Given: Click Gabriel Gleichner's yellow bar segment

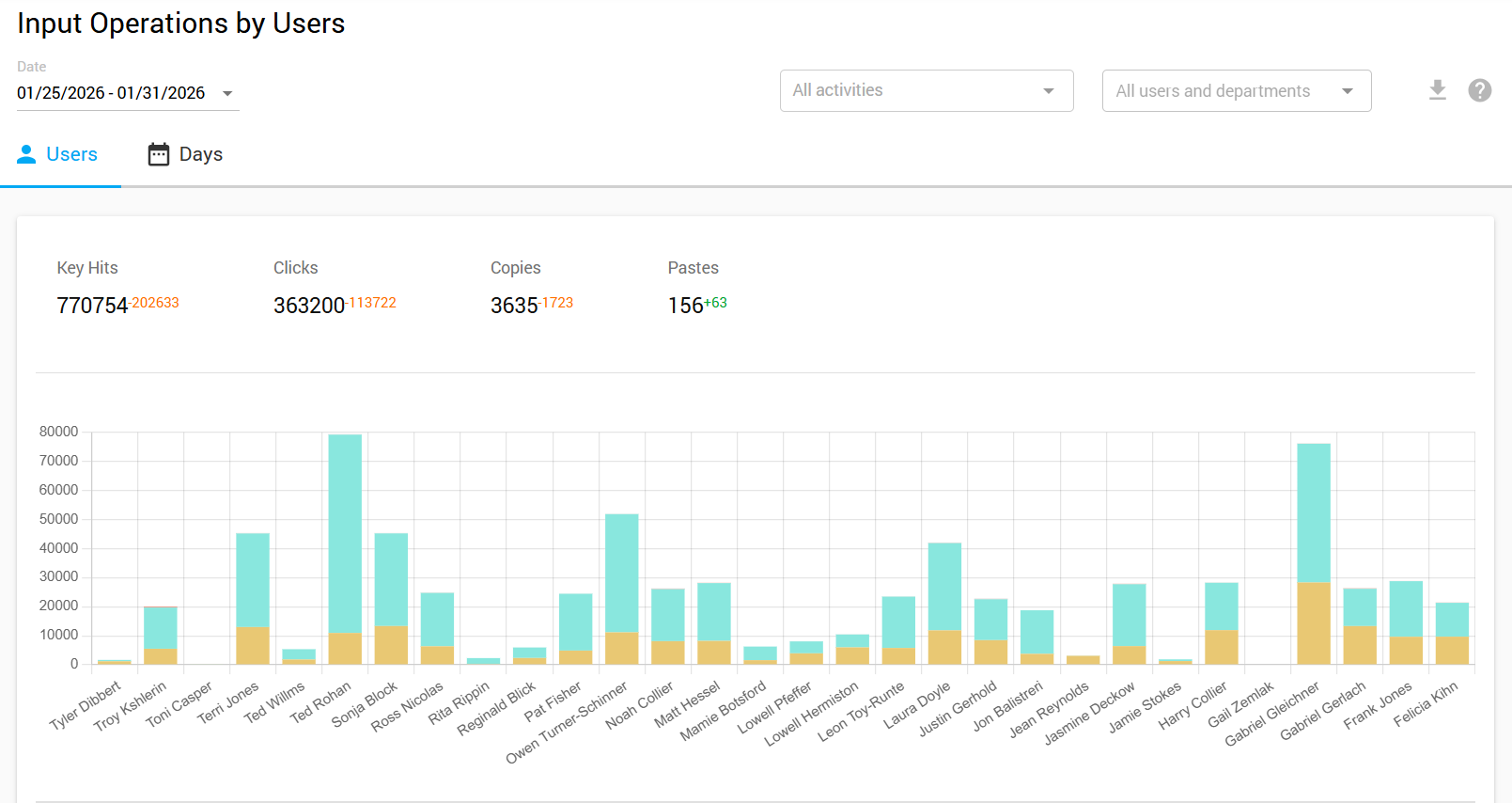Looking at the screenshot, I should tap(1313, 622).
